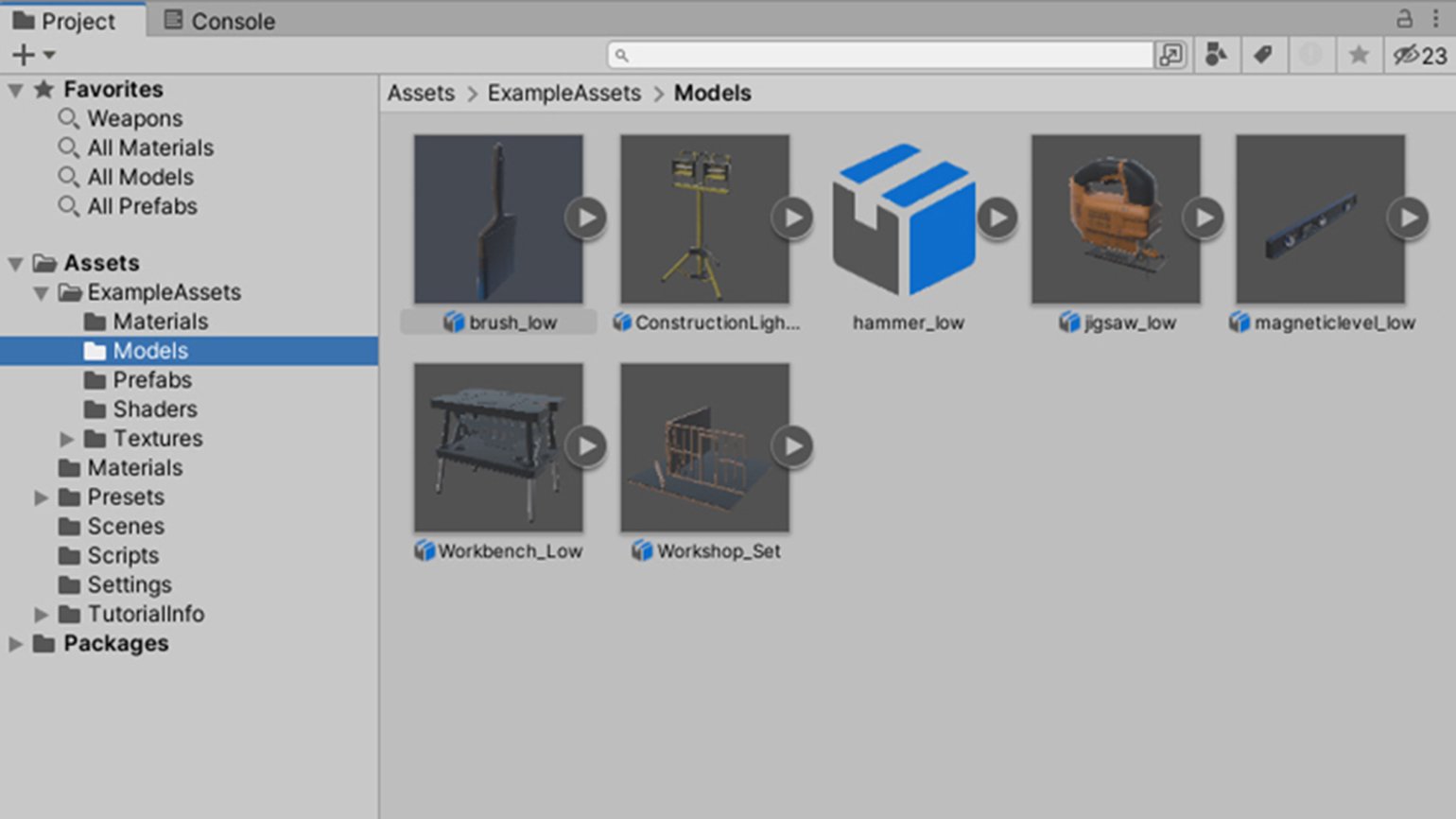The height and width of the screenshot is (819, 1456).
Task: Click the favorites star icon in toolbar
Action: tap(1359, 56)
